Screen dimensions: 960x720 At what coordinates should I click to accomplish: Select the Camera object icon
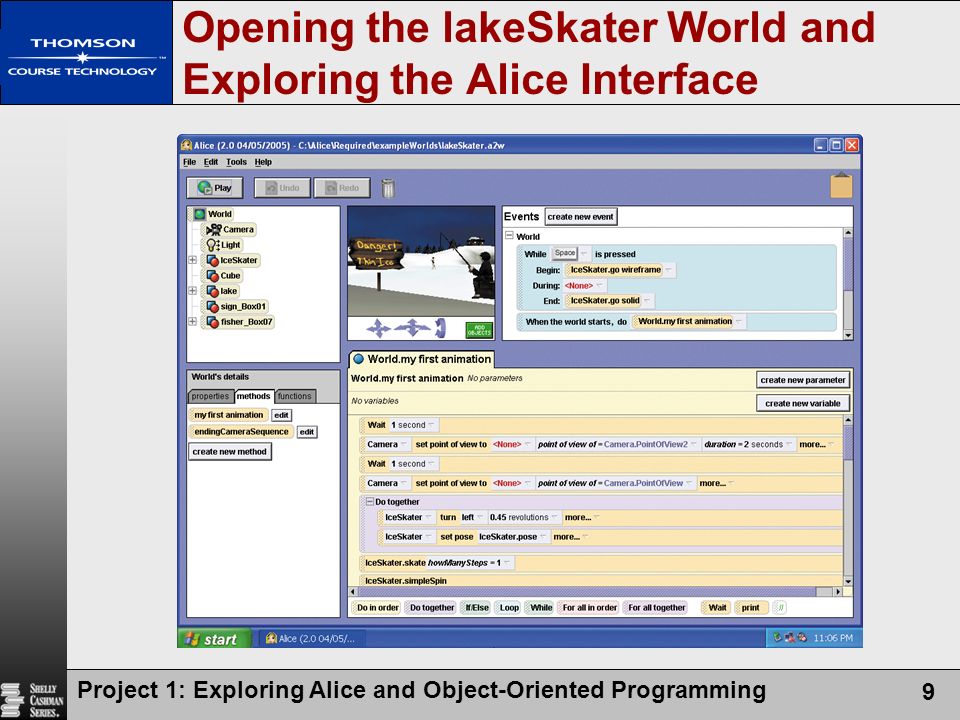(213, 230)
